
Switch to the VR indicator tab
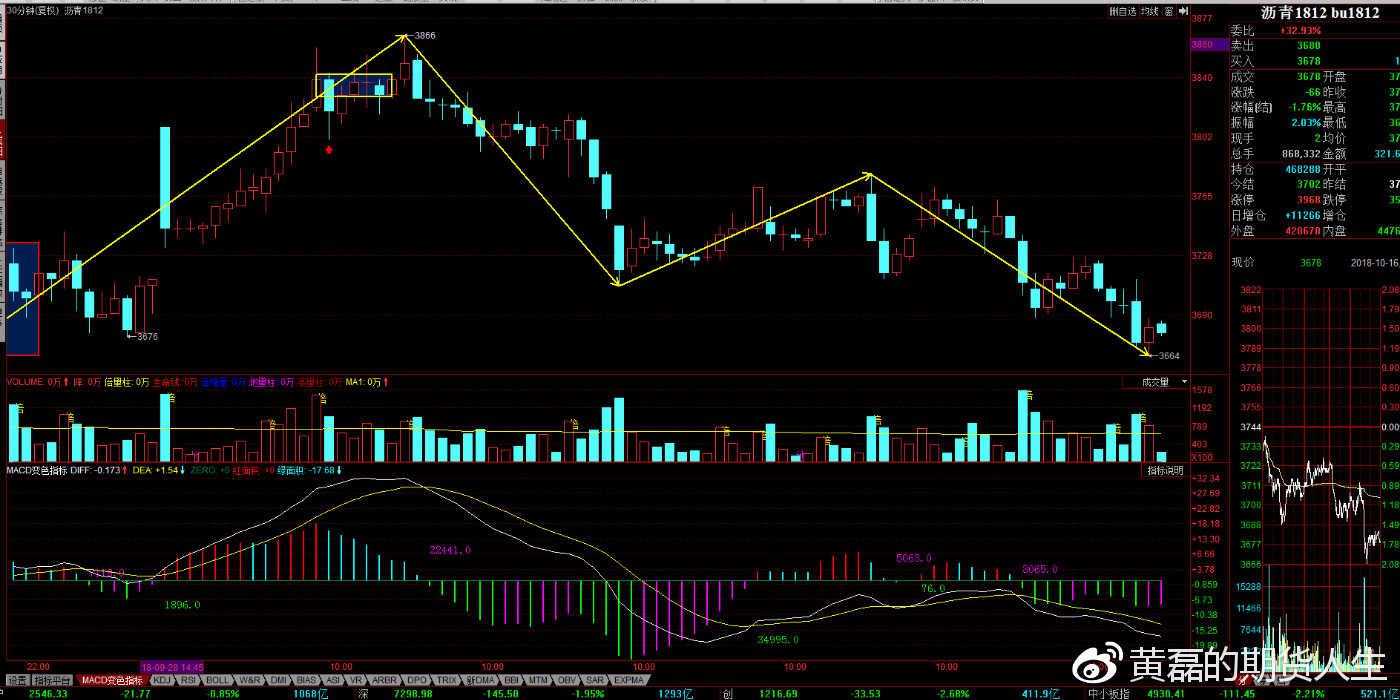357,680
